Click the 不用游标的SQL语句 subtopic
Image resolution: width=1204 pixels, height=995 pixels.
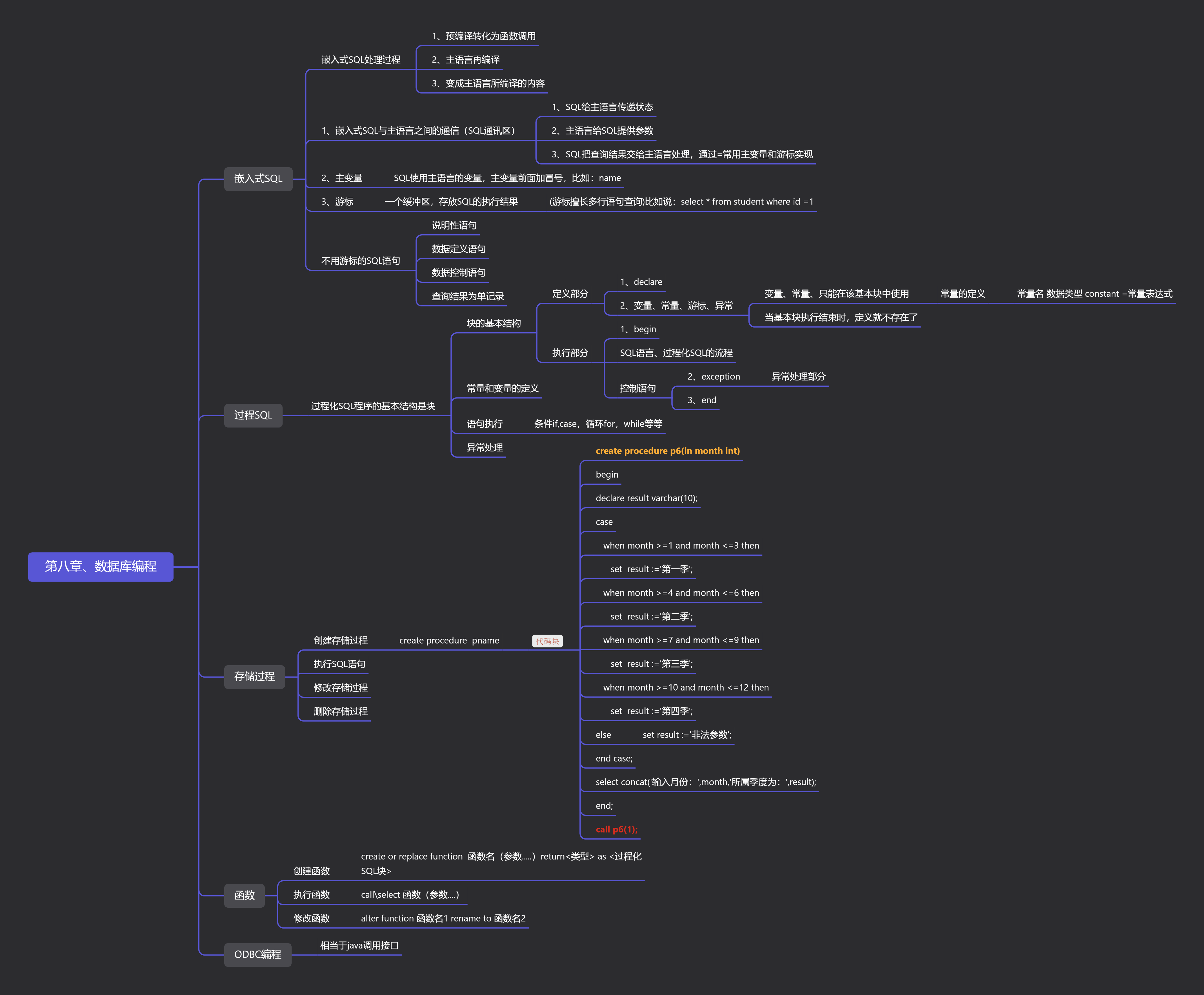[x=361, y=261]
